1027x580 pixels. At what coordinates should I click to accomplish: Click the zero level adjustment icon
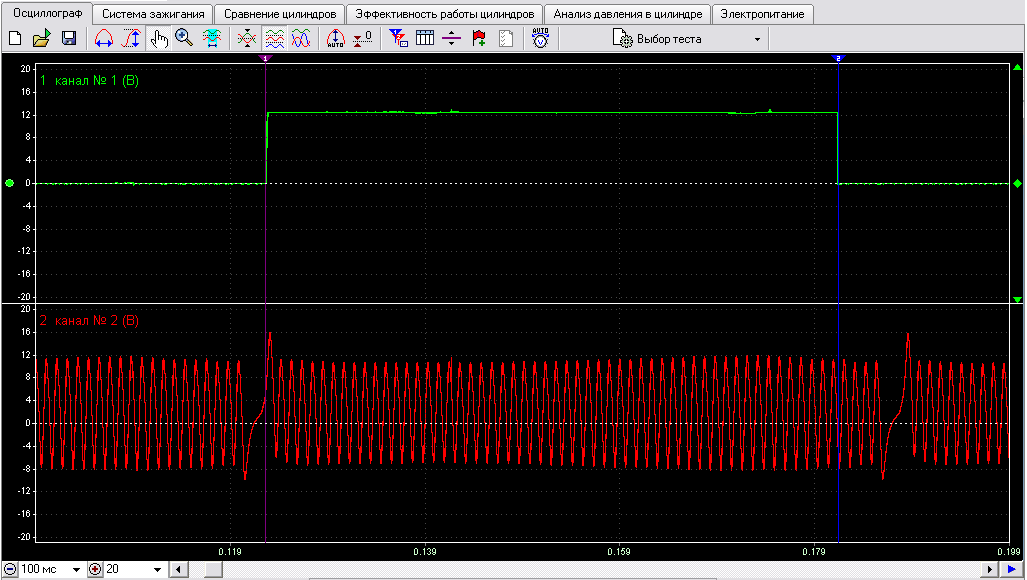point(362,39)
